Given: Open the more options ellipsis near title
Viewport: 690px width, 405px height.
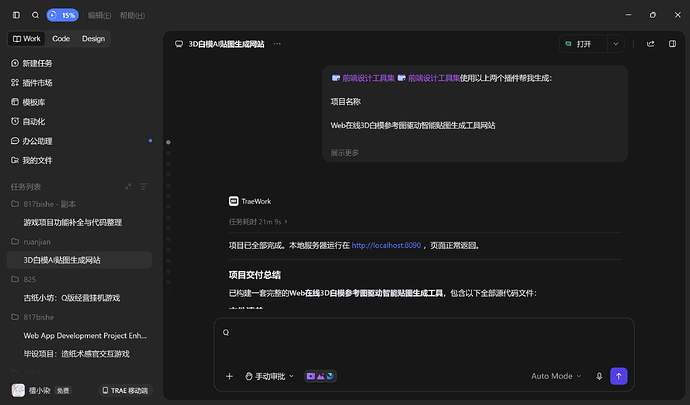Looking at the screenshot, I should tap(277, 44).
